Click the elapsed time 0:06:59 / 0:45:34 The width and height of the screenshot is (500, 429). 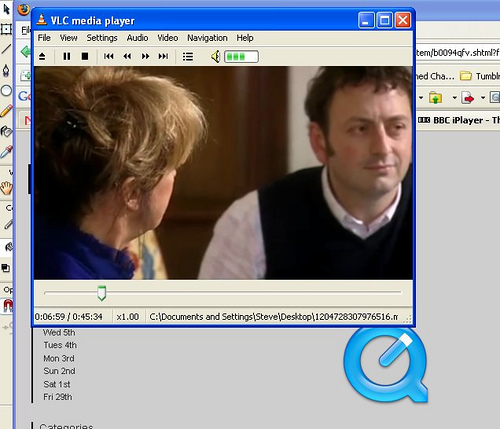69,317
